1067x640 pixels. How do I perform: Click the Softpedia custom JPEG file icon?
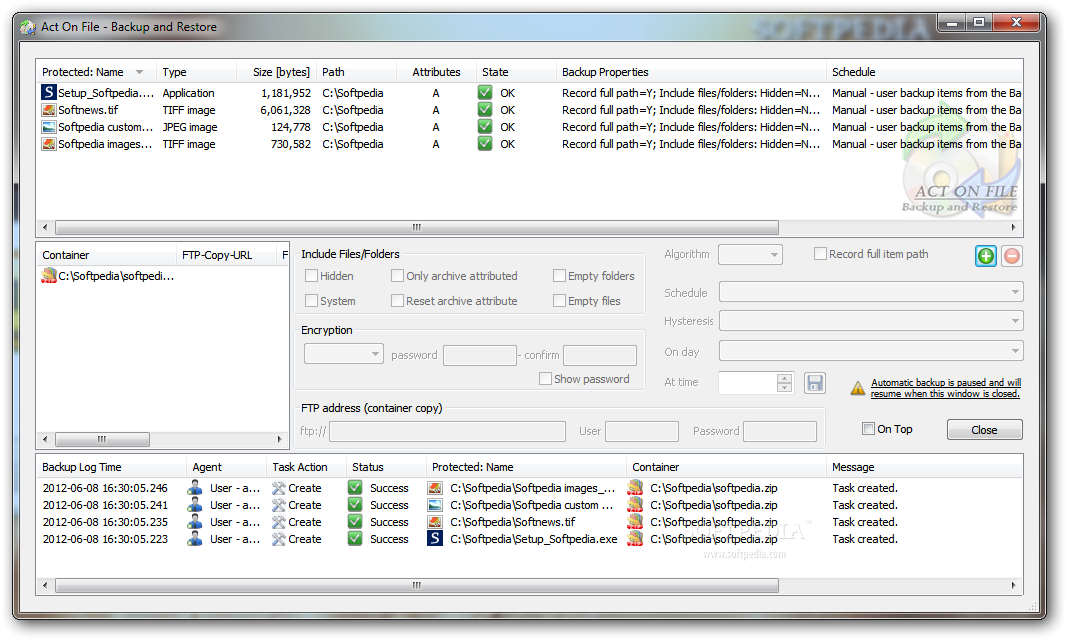click(48, 127)
